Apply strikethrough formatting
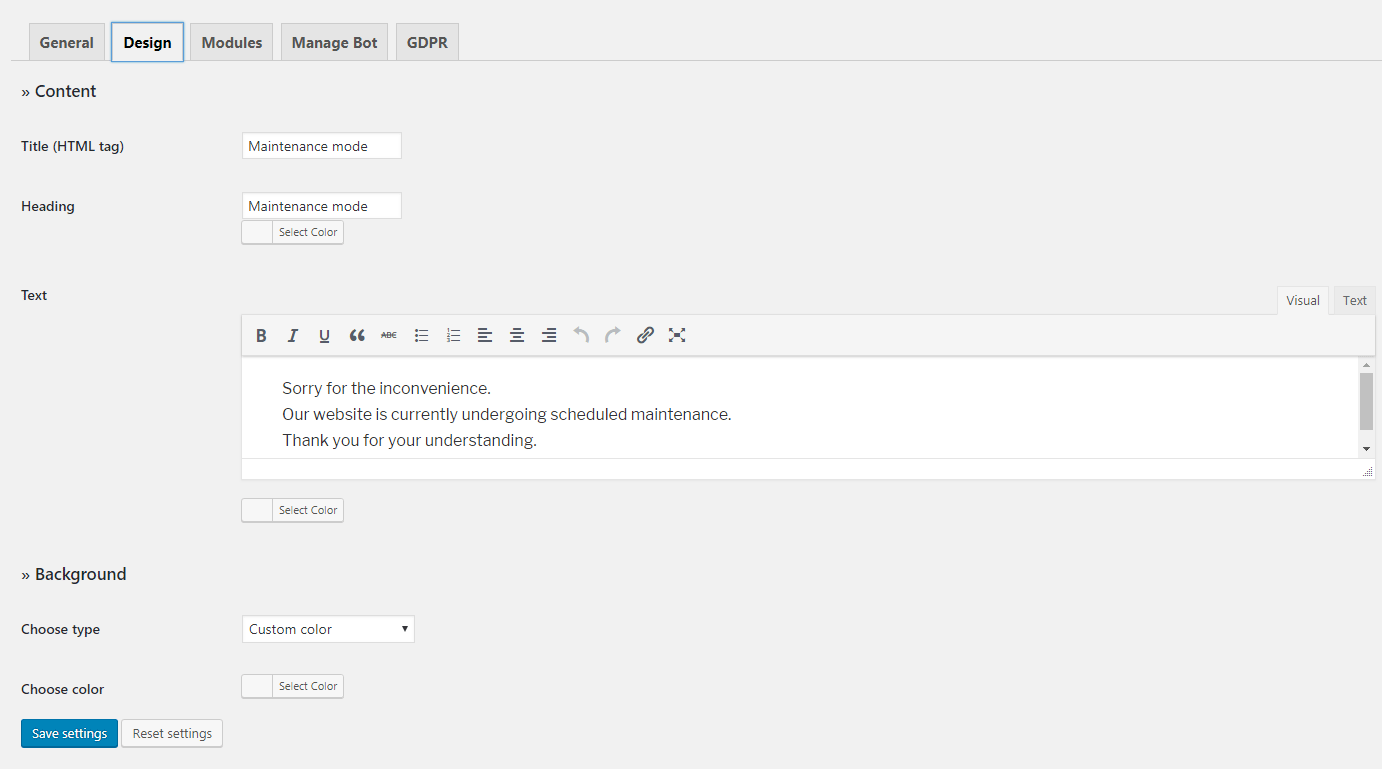The height and width of the screenshot is (769, 1382). click(389, 336)
